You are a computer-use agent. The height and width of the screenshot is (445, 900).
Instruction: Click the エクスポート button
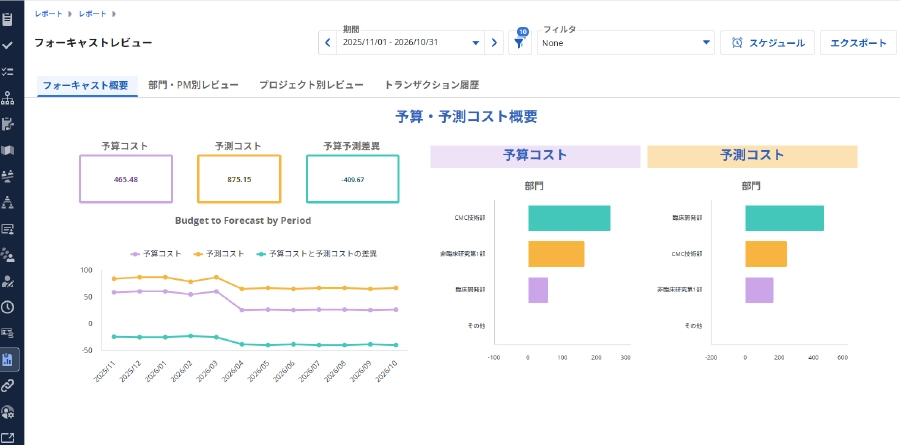click(858, 43)
